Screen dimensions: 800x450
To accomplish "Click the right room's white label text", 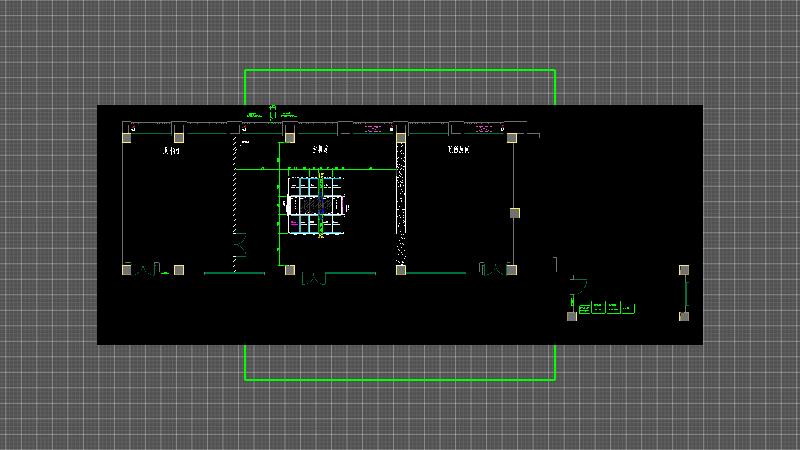I will [x=459, y=151].
